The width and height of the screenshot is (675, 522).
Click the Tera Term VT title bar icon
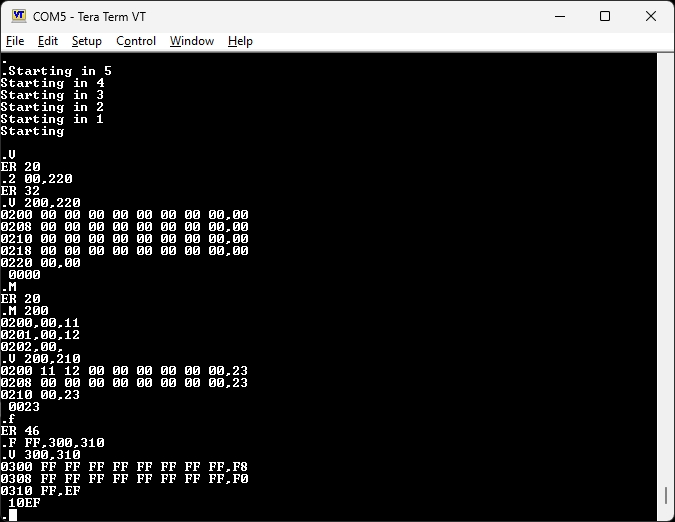(18, 16)
